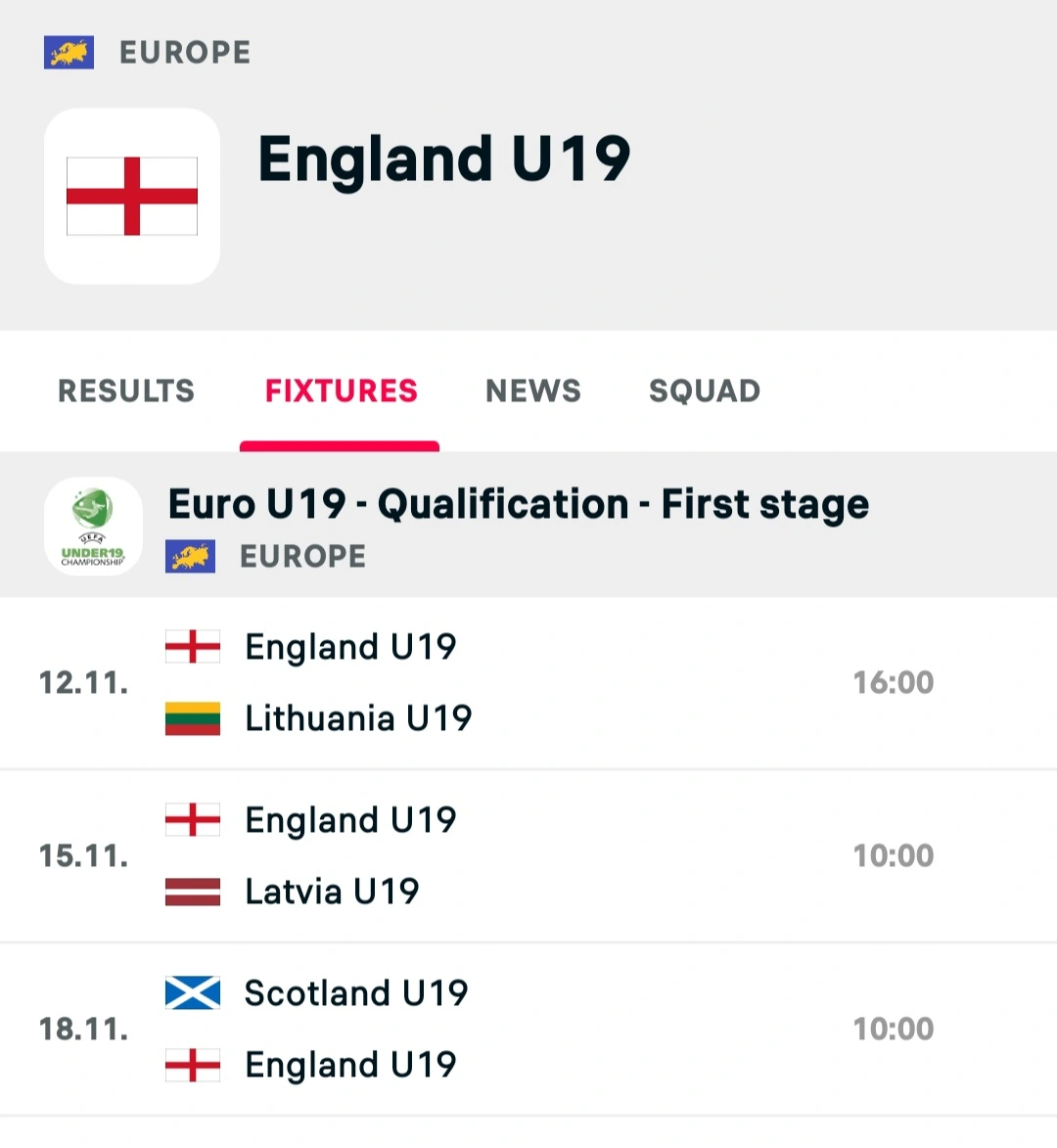
Task: Open the Squad tab
Action: coord(705,391)
